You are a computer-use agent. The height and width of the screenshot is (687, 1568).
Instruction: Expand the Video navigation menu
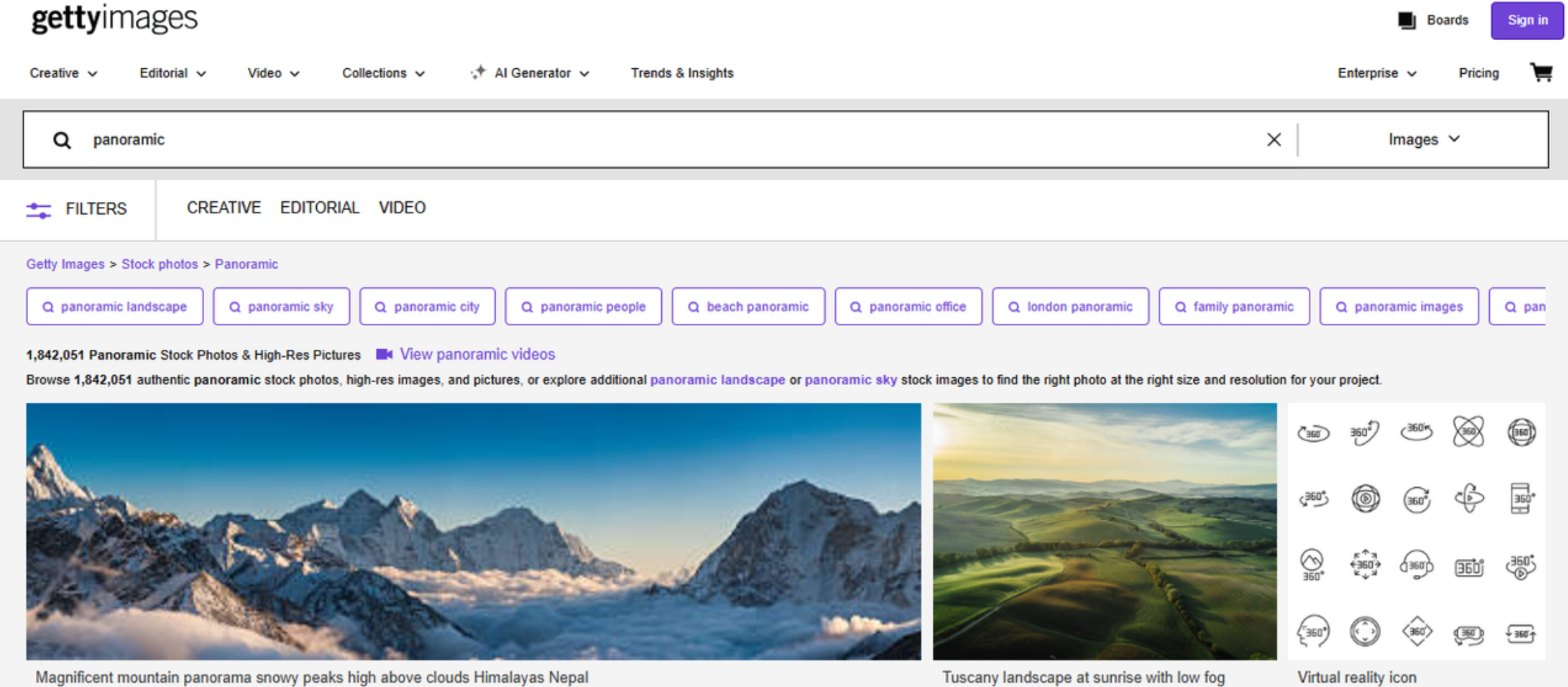pyautogui.click(x=272, y=73)
